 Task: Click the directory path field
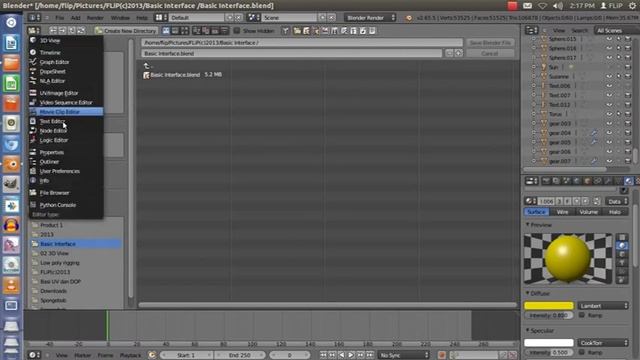pos(302,42)
